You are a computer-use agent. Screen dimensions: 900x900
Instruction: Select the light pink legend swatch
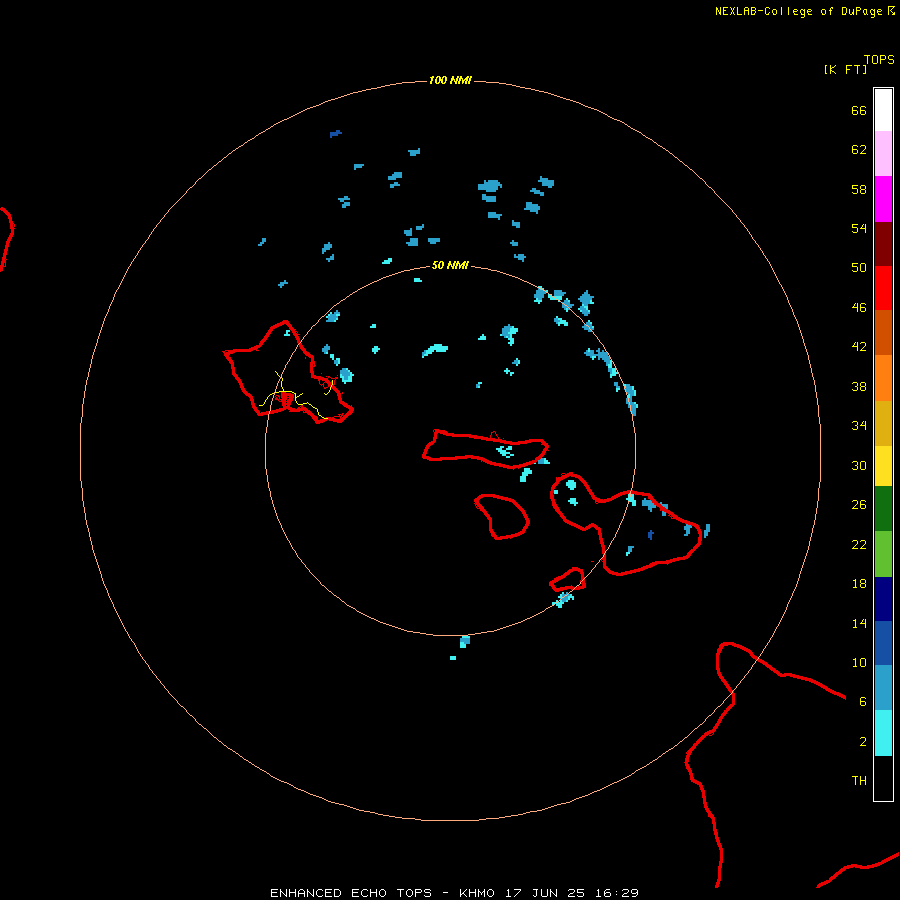click(x=883, y=154)
